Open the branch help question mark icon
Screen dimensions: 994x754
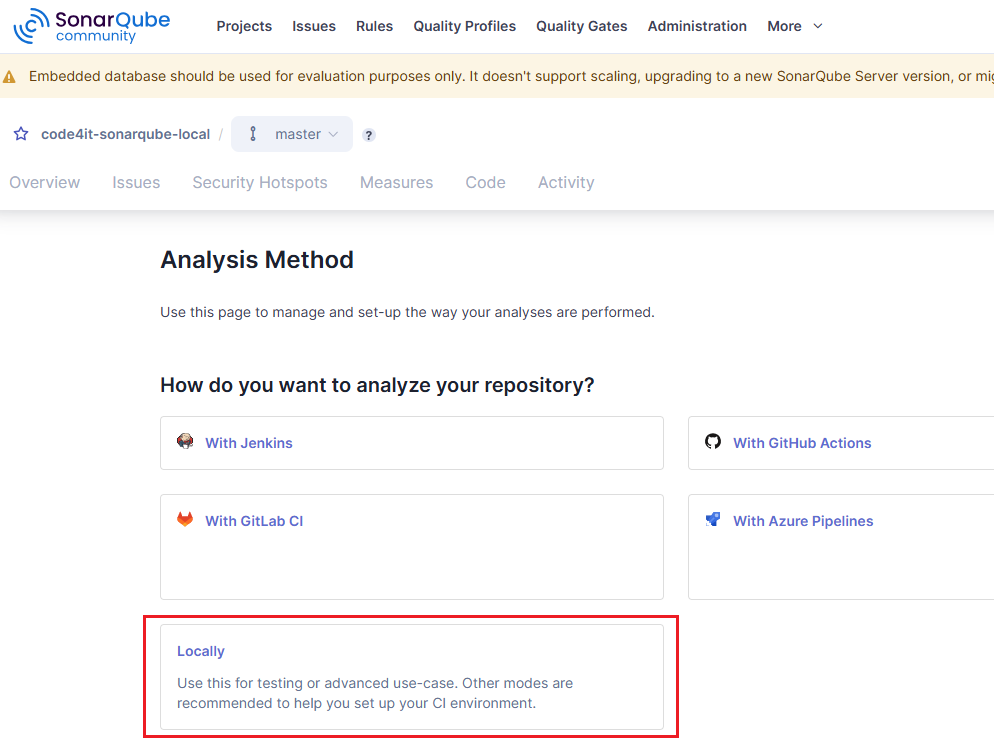[x=368, y=135]
